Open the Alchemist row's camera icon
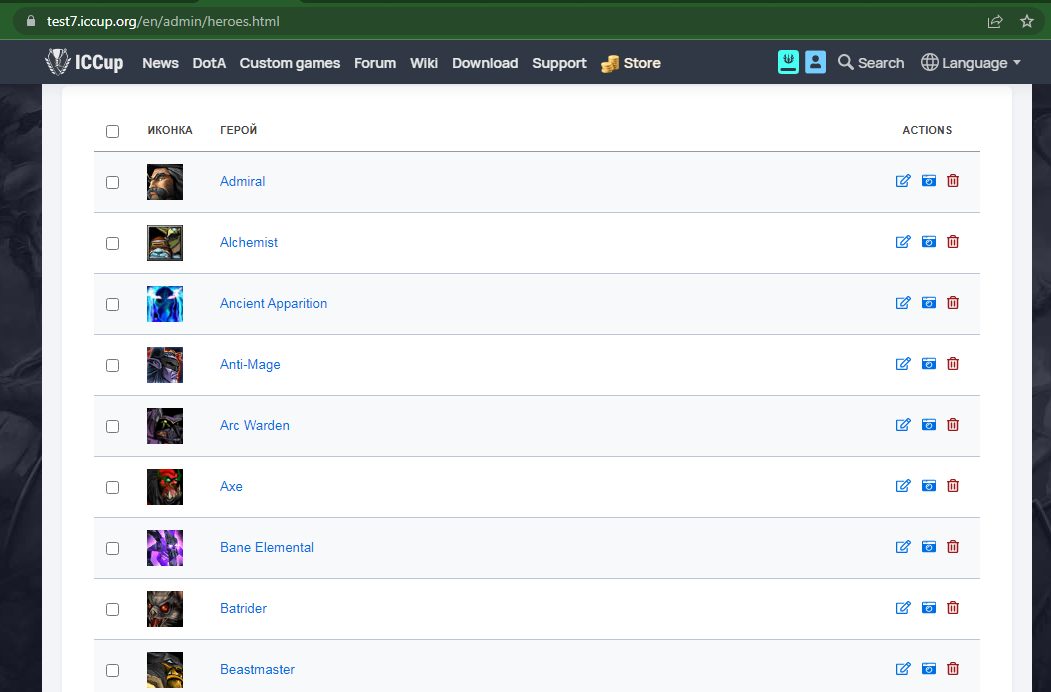 tap(928, 242)
